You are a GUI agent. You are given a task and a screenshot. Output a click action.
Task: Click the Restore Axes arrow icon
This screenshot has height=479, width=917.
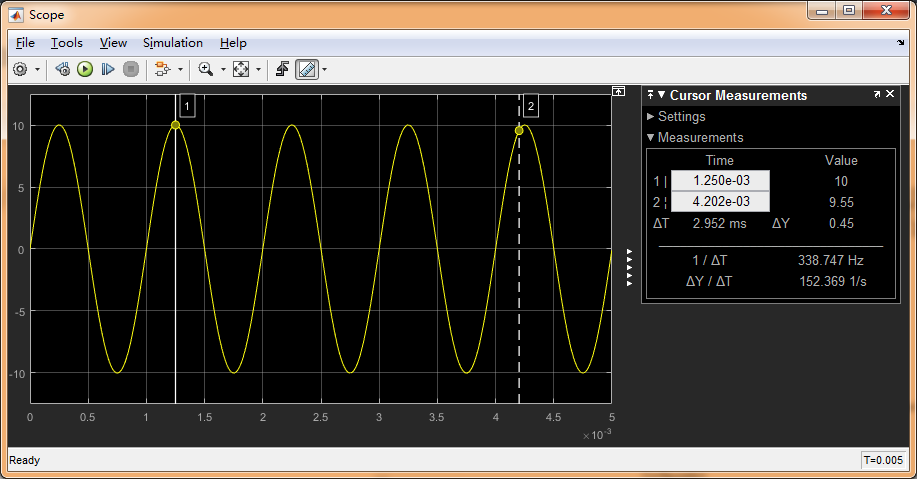pos(282,69)
